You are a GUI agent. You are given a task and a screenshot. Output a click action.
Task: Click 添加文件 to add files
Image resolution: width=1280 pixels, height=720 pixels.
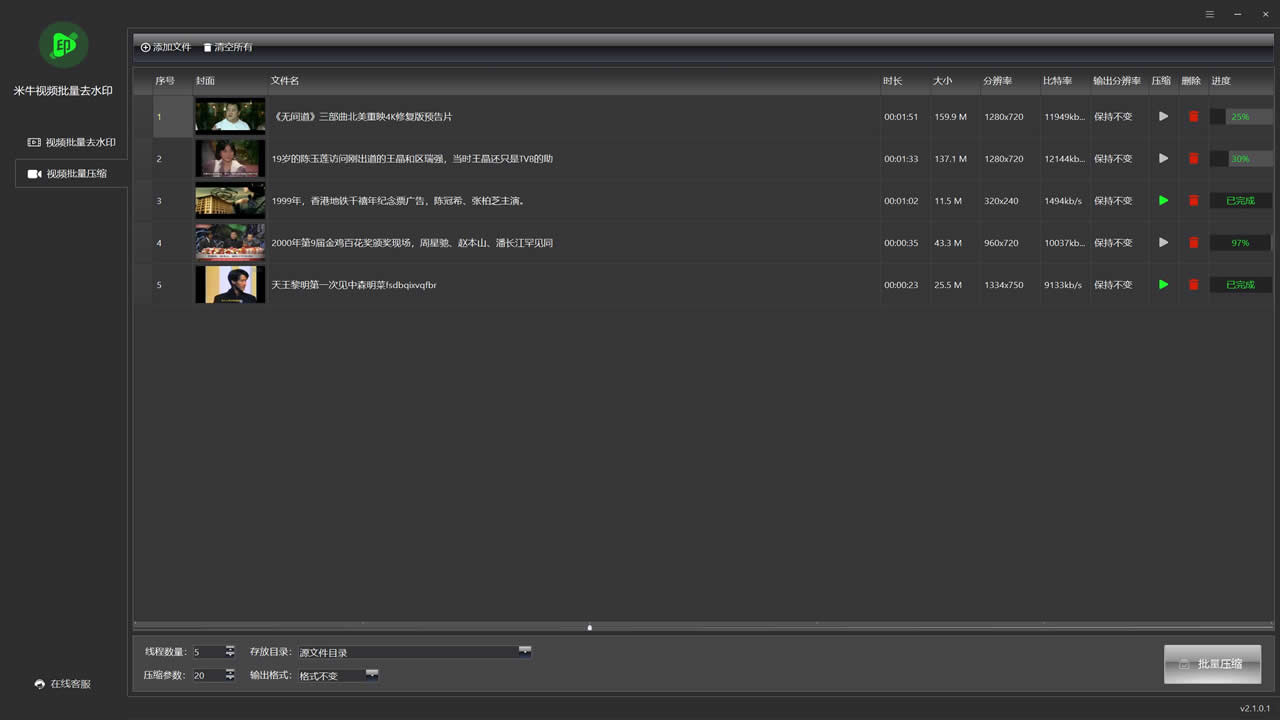[x=166, y=47]
